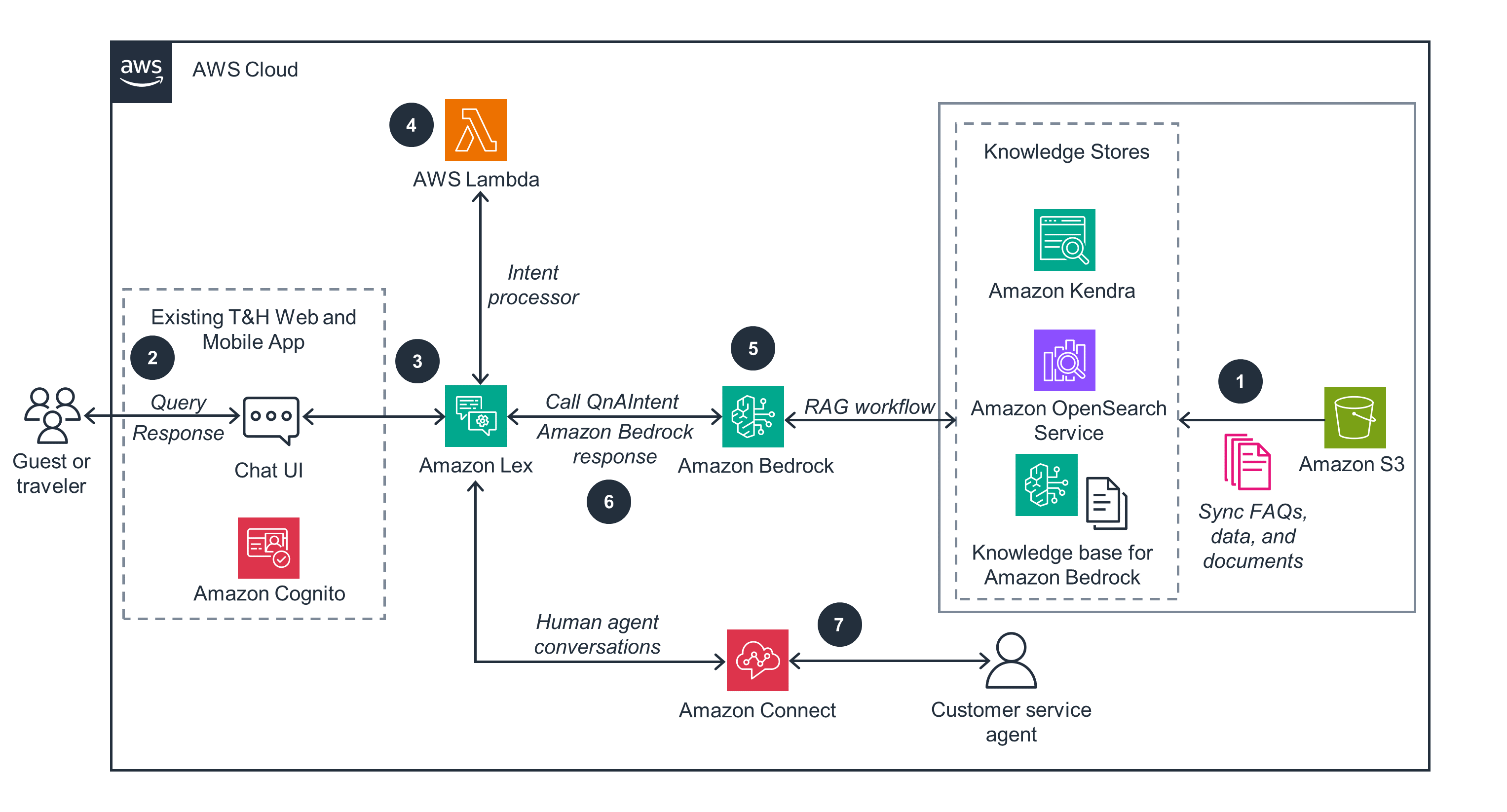
Task: Select the green Knowledge base Bedrock icon
Action: (x=1046, y=485)
